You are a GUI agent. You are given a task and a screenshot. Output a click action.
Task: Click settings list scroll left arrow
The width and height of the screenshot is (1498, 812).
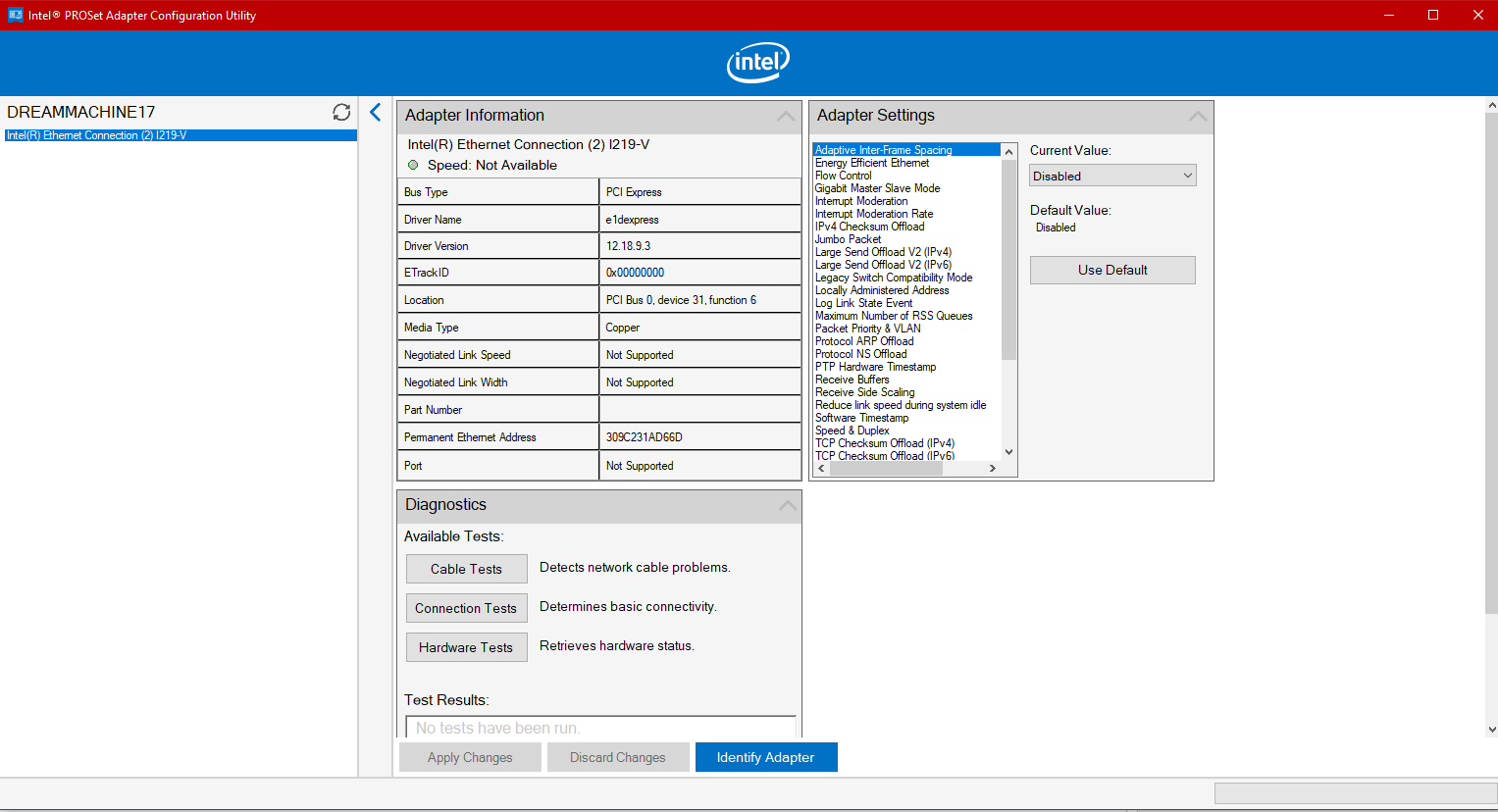click(x=822, y=469)
